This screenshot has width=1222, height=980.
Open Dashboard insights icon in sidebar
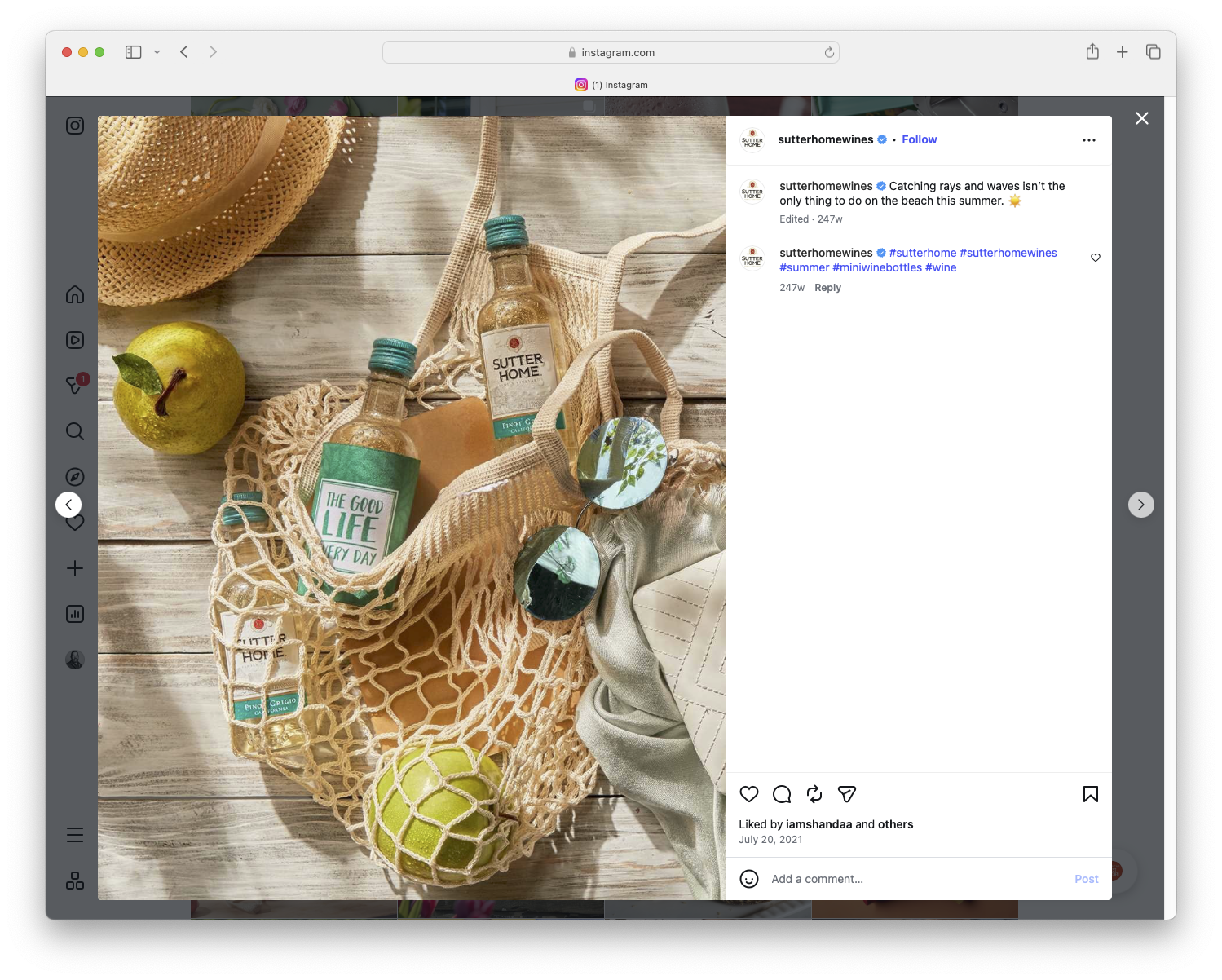(x=75, y=614)
